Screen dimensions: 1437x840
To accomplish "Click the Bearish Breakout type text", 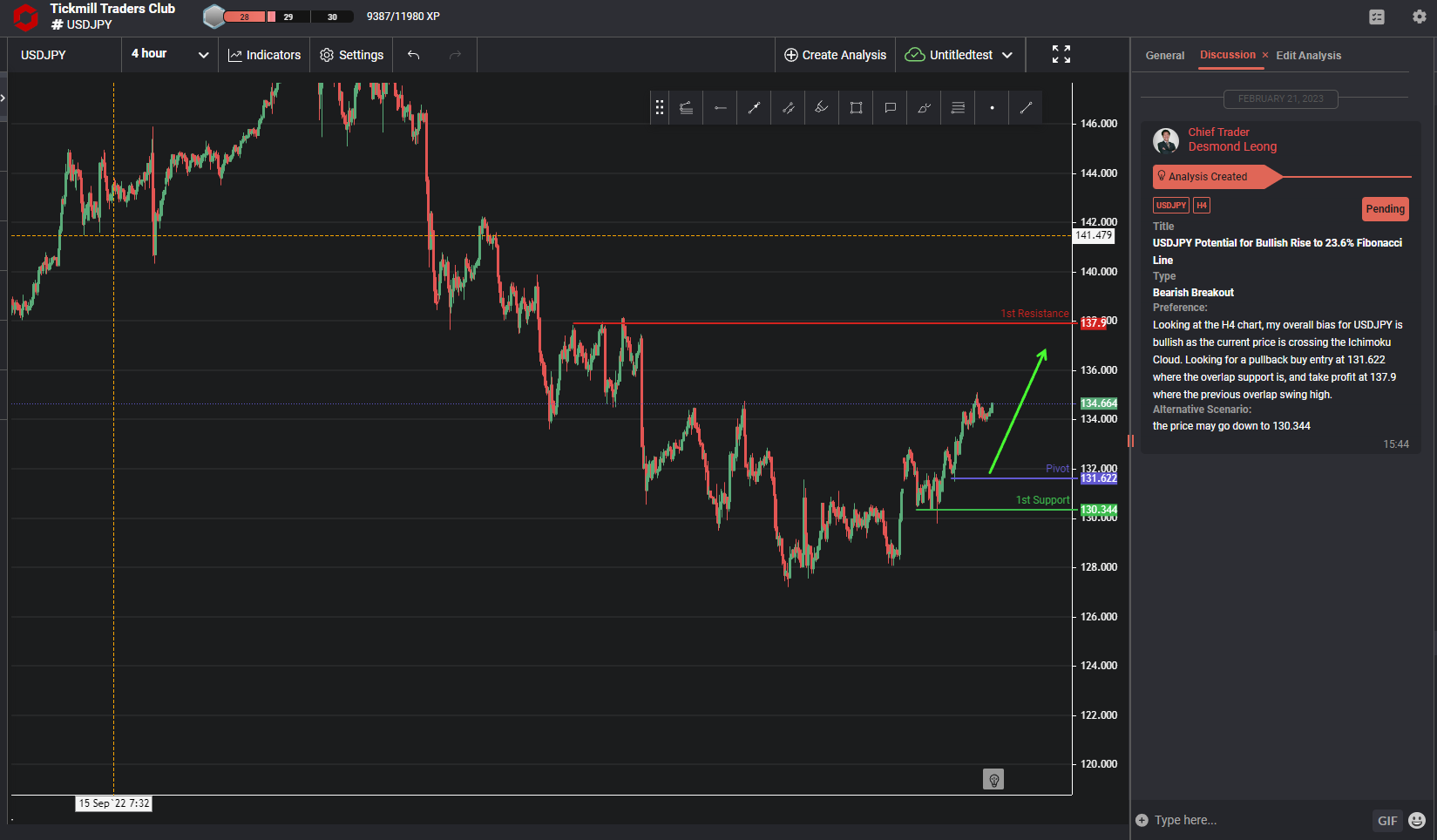I will coord(1193,293).
